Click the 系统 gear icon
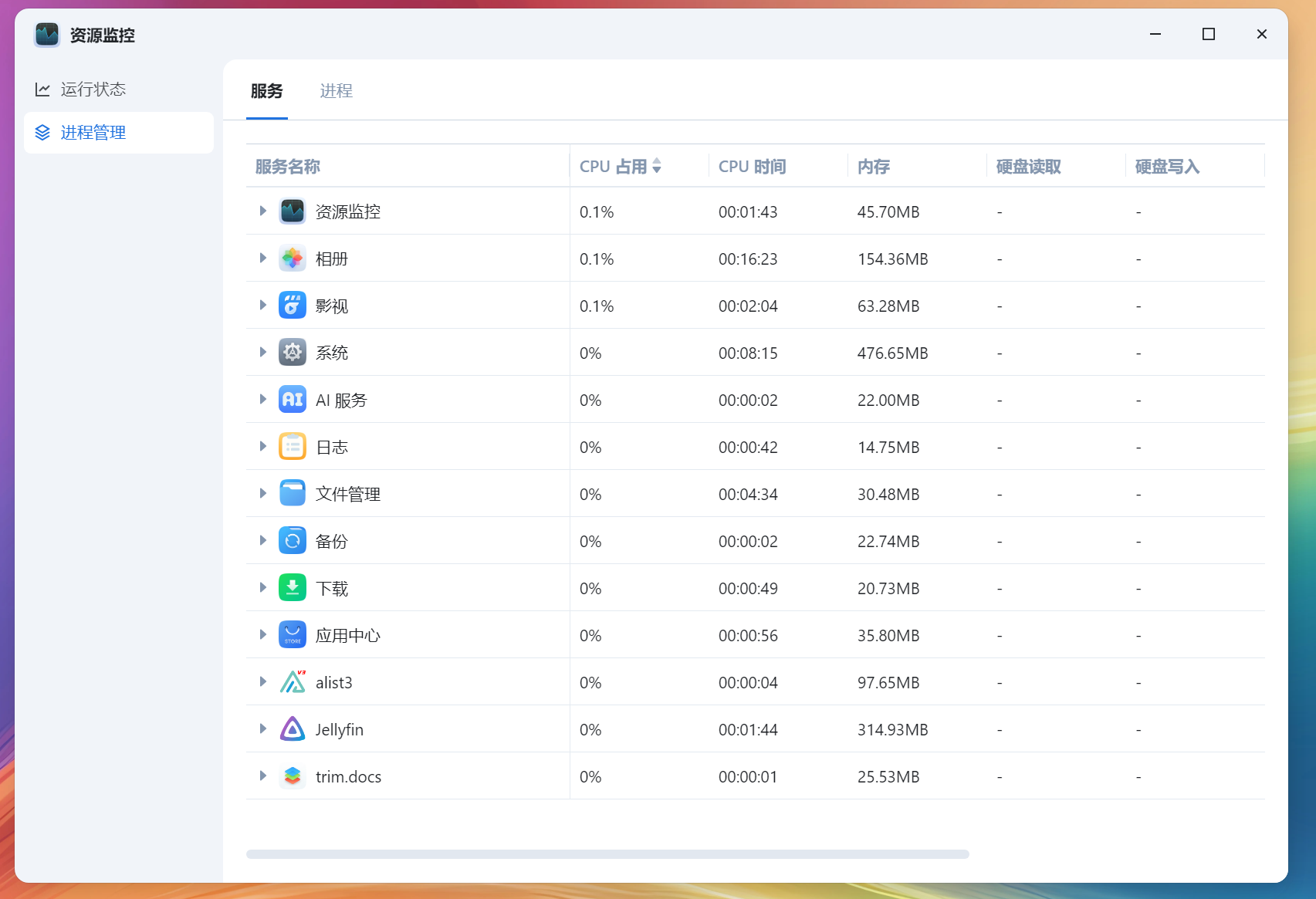The width and height of the screenshot is (1316, 899). tap(293, 353)
